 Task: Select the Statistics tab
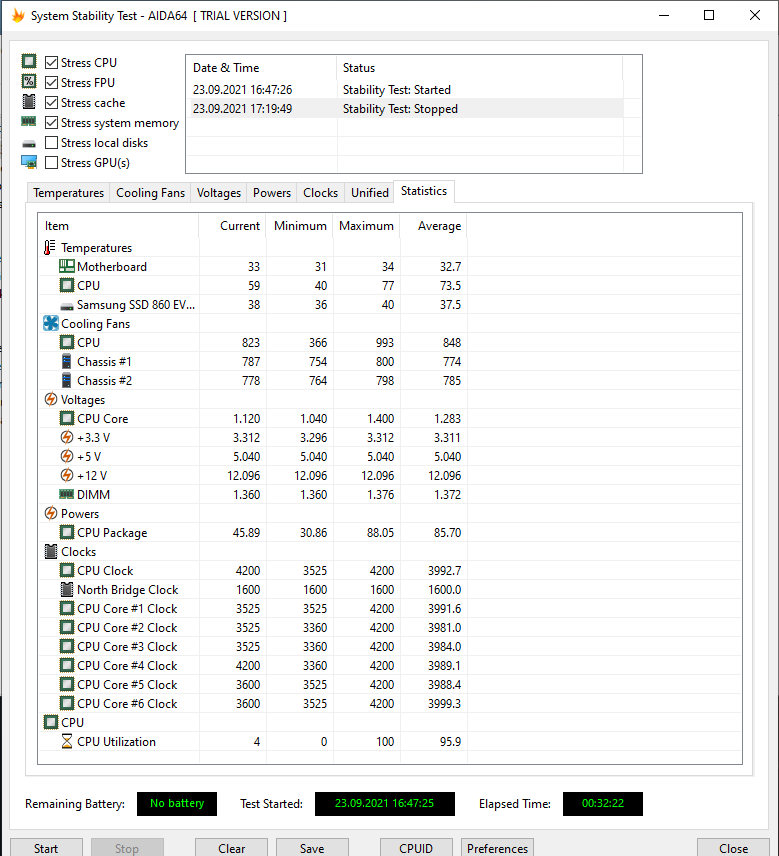tap(424, 191)
